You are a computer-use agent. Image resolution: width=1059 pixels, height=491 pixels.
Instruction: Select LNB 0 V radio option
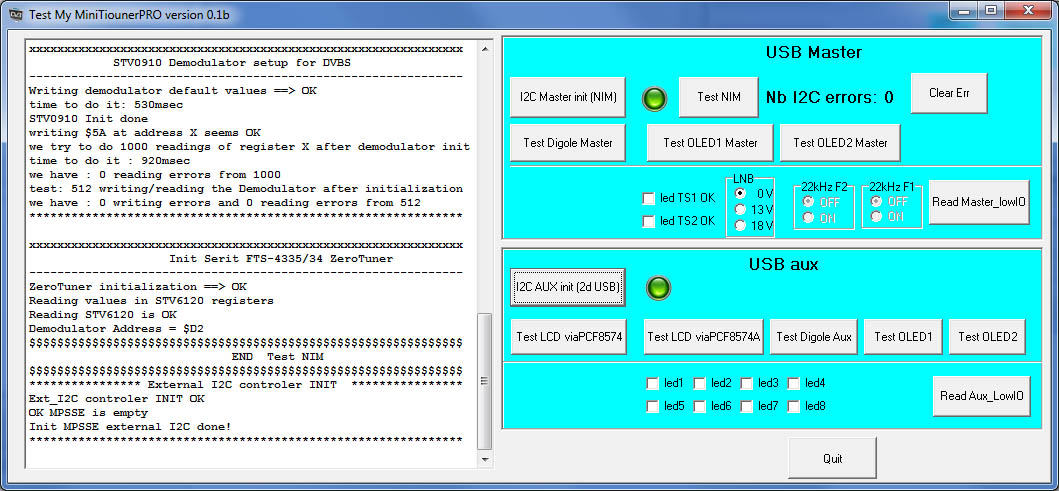click(741, 193)
